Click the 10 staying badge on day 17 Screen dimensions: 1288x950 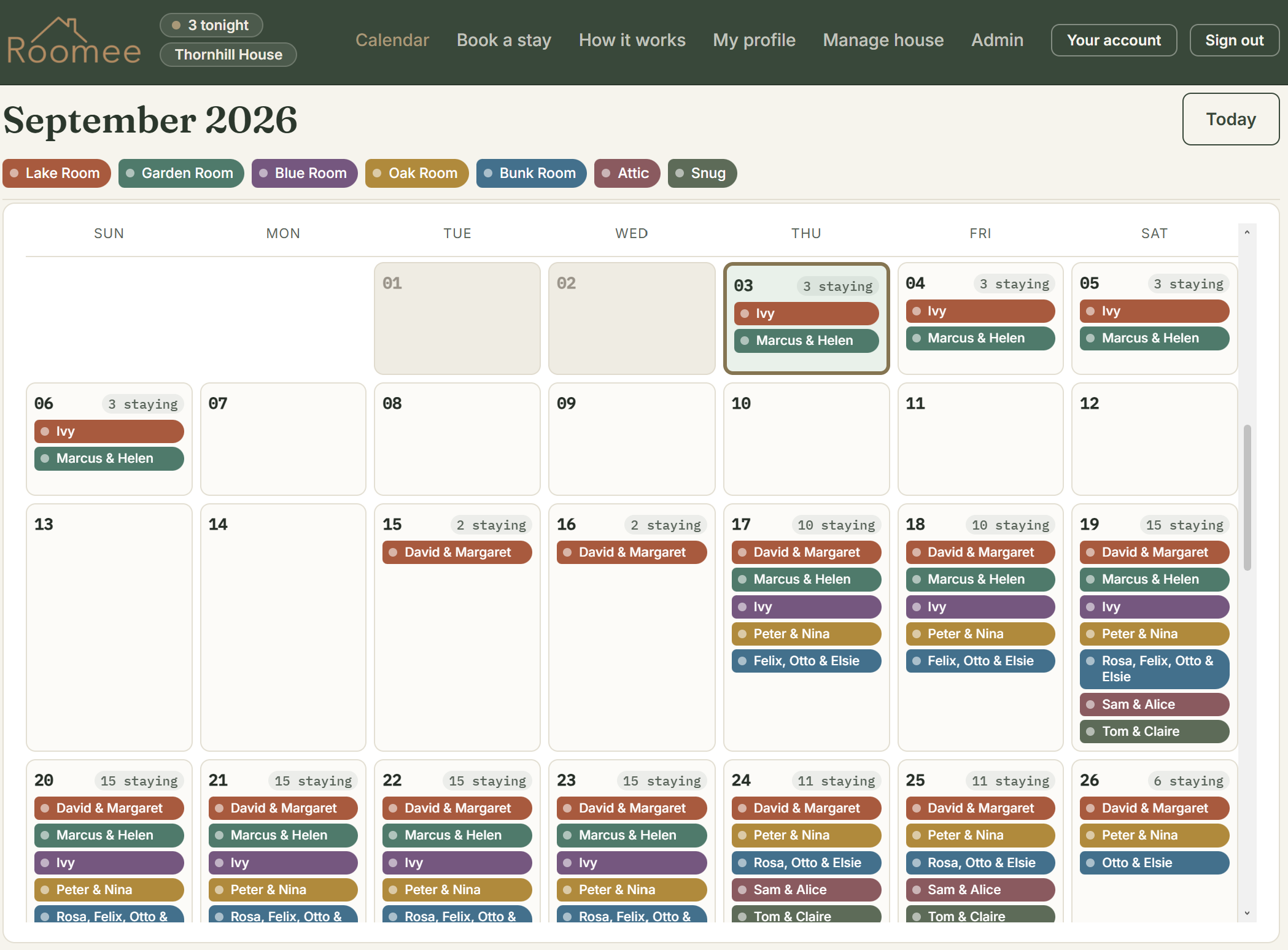coord(836,525)
